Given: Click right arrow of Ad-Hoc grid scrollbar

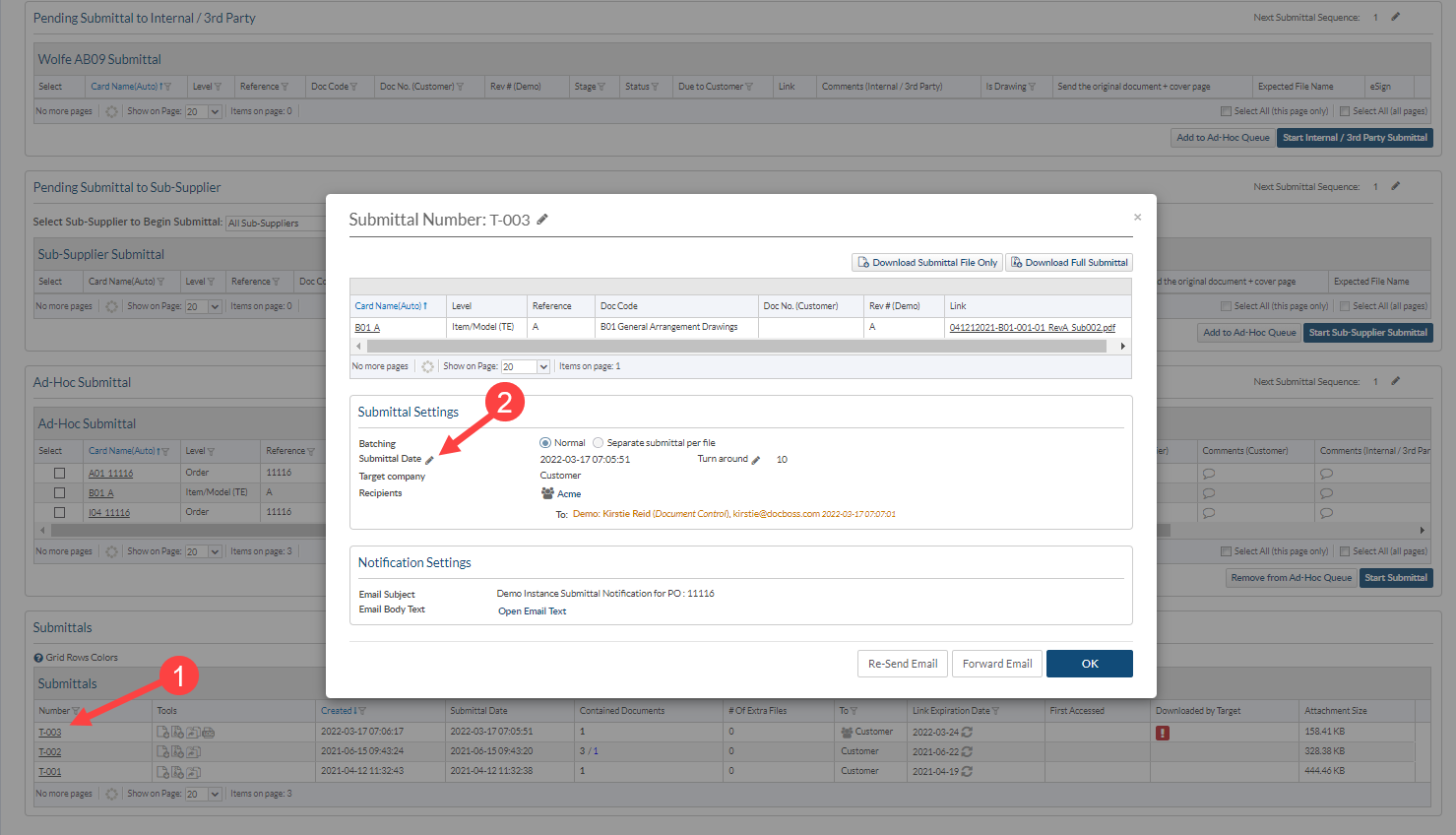Looking at the screenshot, I should [x=1422, y=530].
